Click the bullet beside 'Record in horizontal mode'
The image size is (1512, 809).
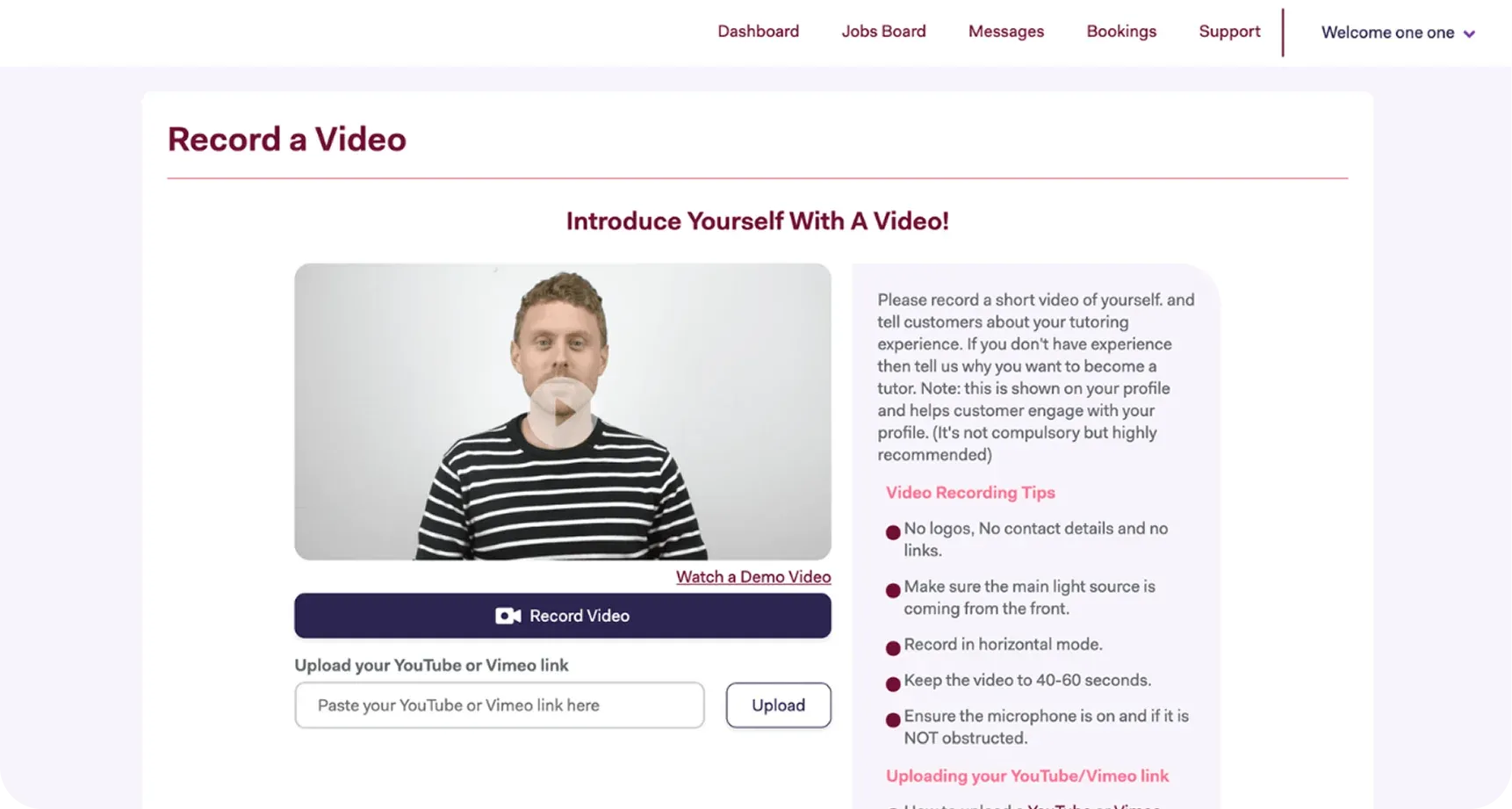pos(893,648)
